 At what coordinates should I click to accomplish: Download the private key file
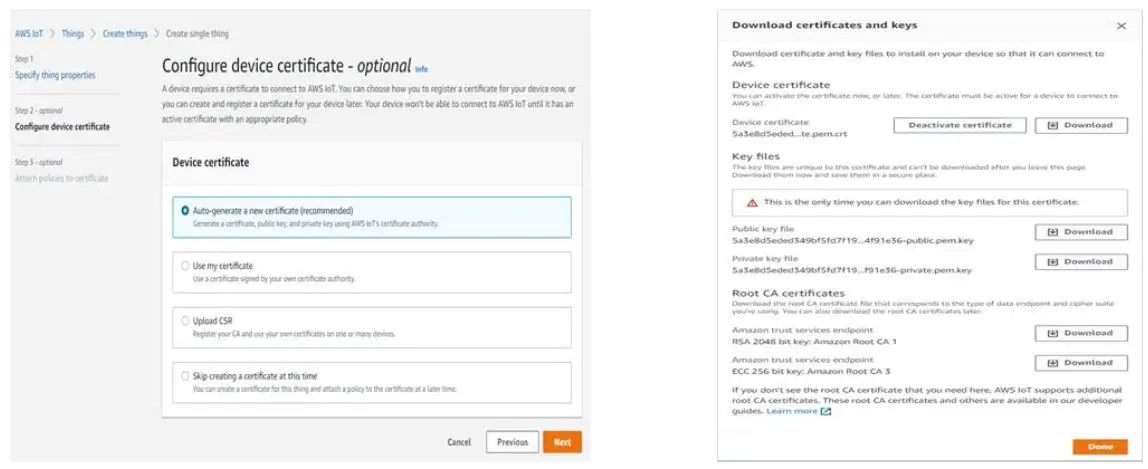1074,262
